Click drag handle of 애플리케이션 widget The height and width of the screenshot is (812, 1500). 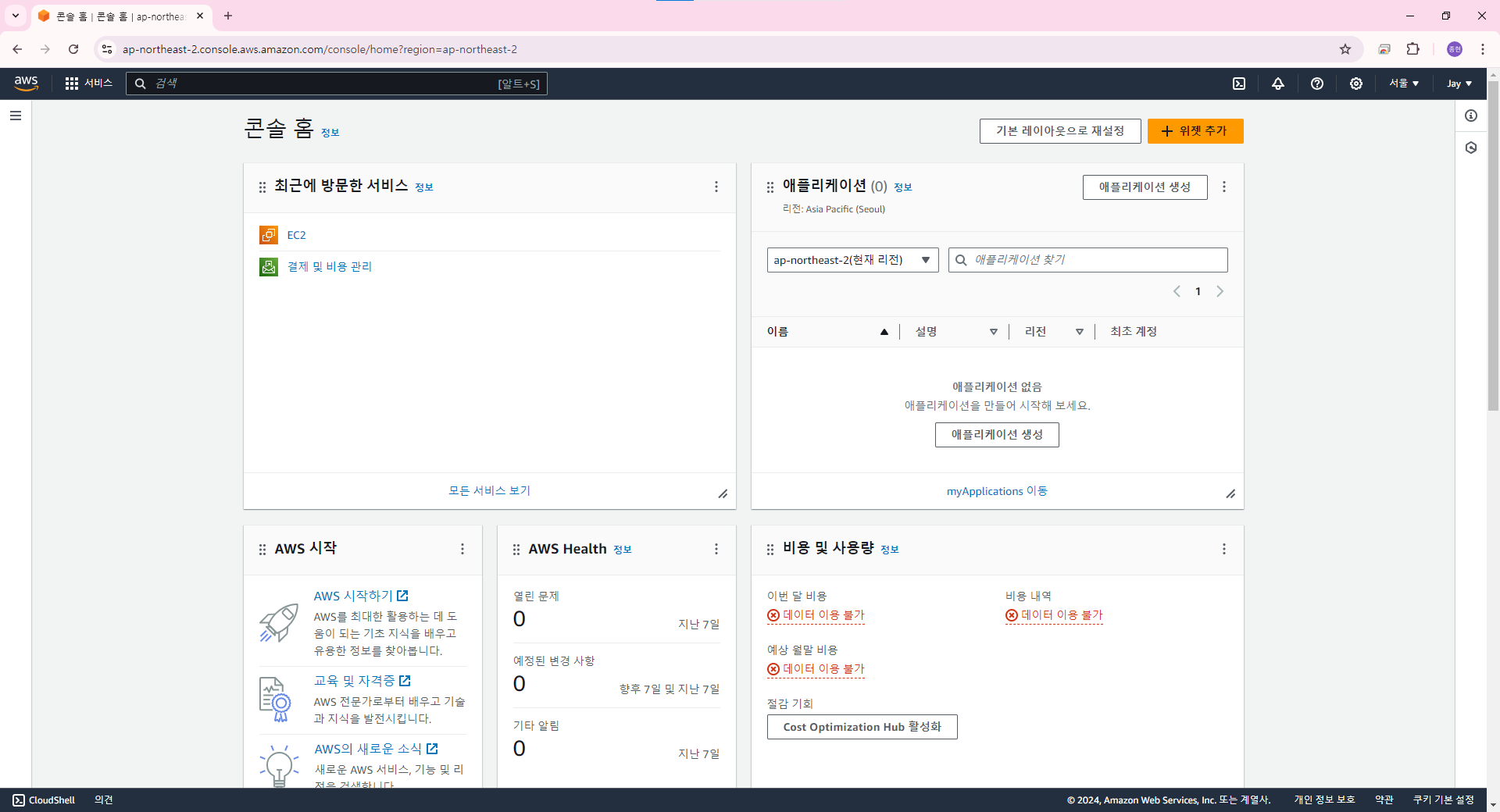click(x=770, y=187)
